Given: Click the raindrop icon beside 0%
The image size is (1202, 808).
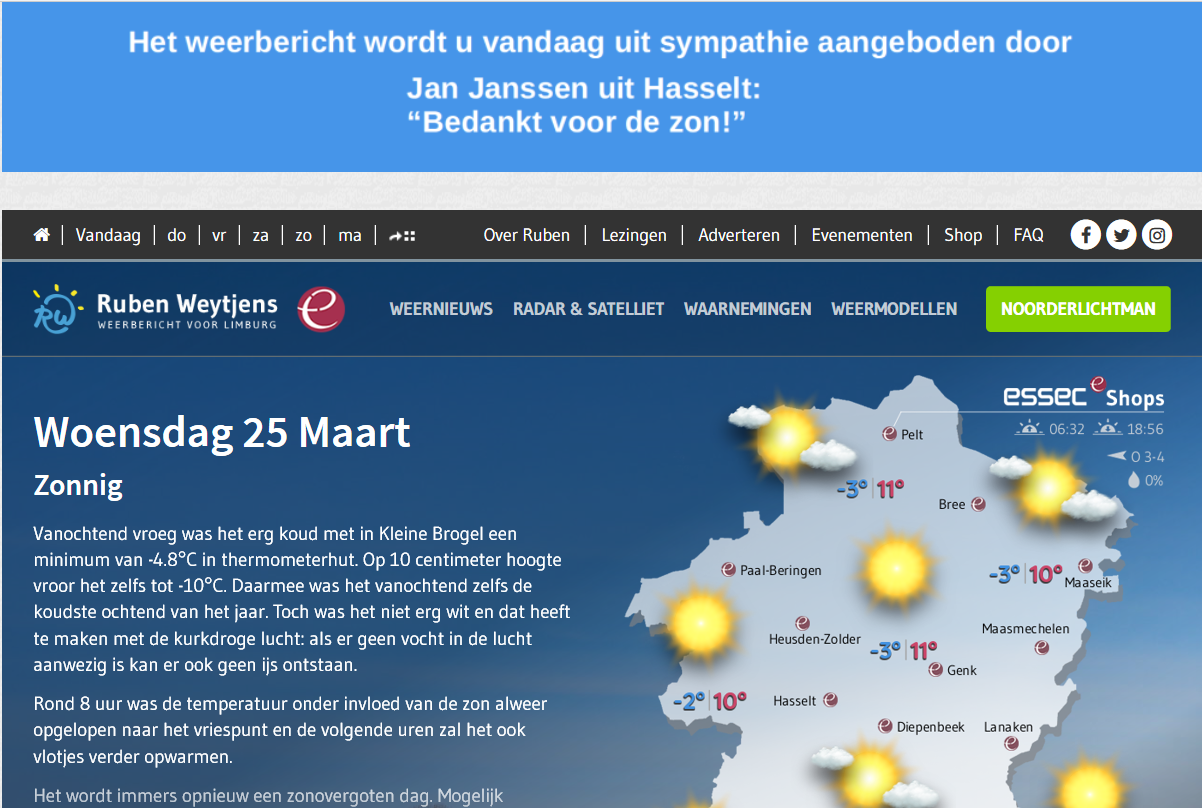Looking at the screenshot, I should (x=1133, y=480).
